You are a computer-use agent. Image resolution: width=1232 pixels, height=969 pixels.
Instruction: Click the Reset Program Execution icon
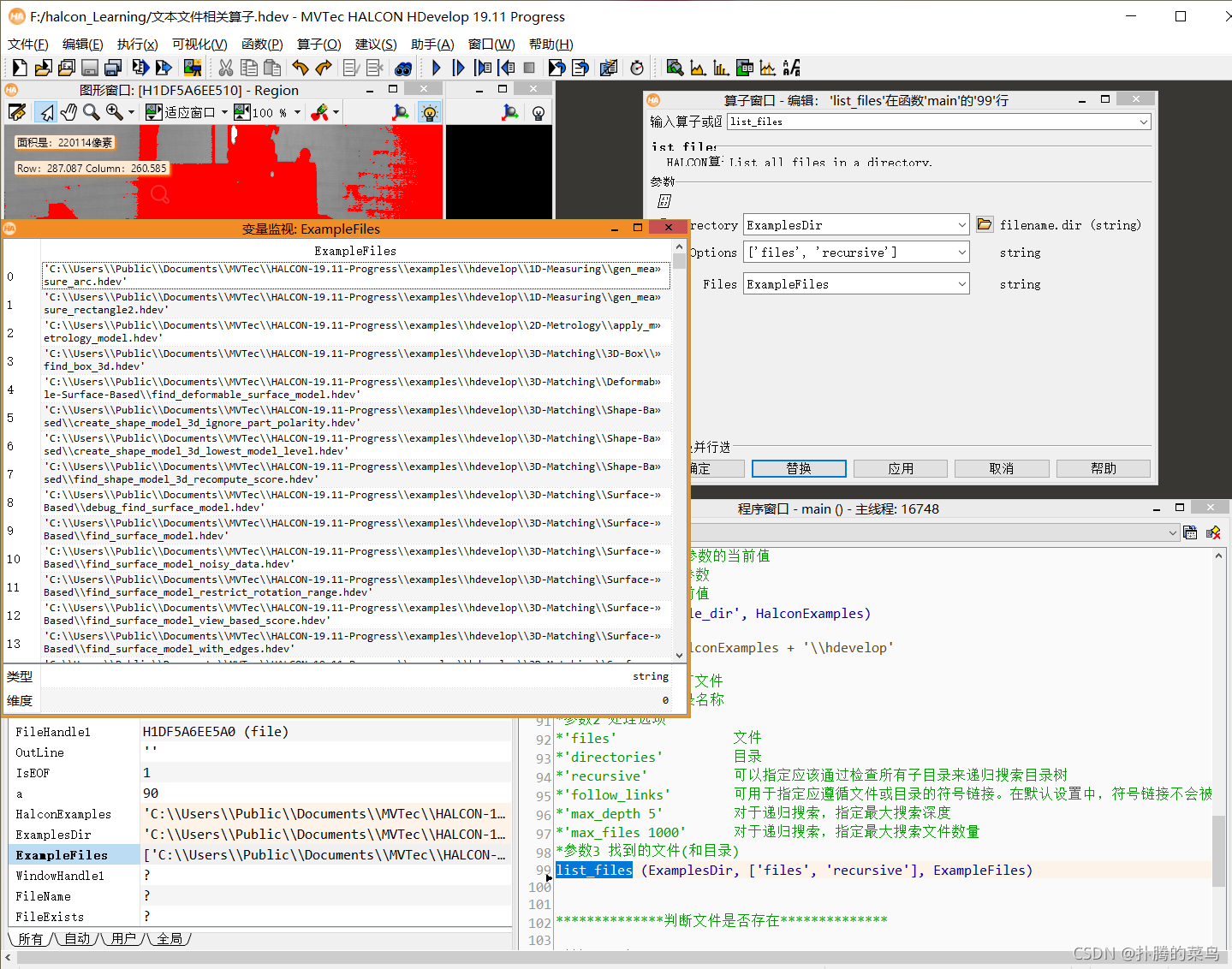(x=556, y=68)
